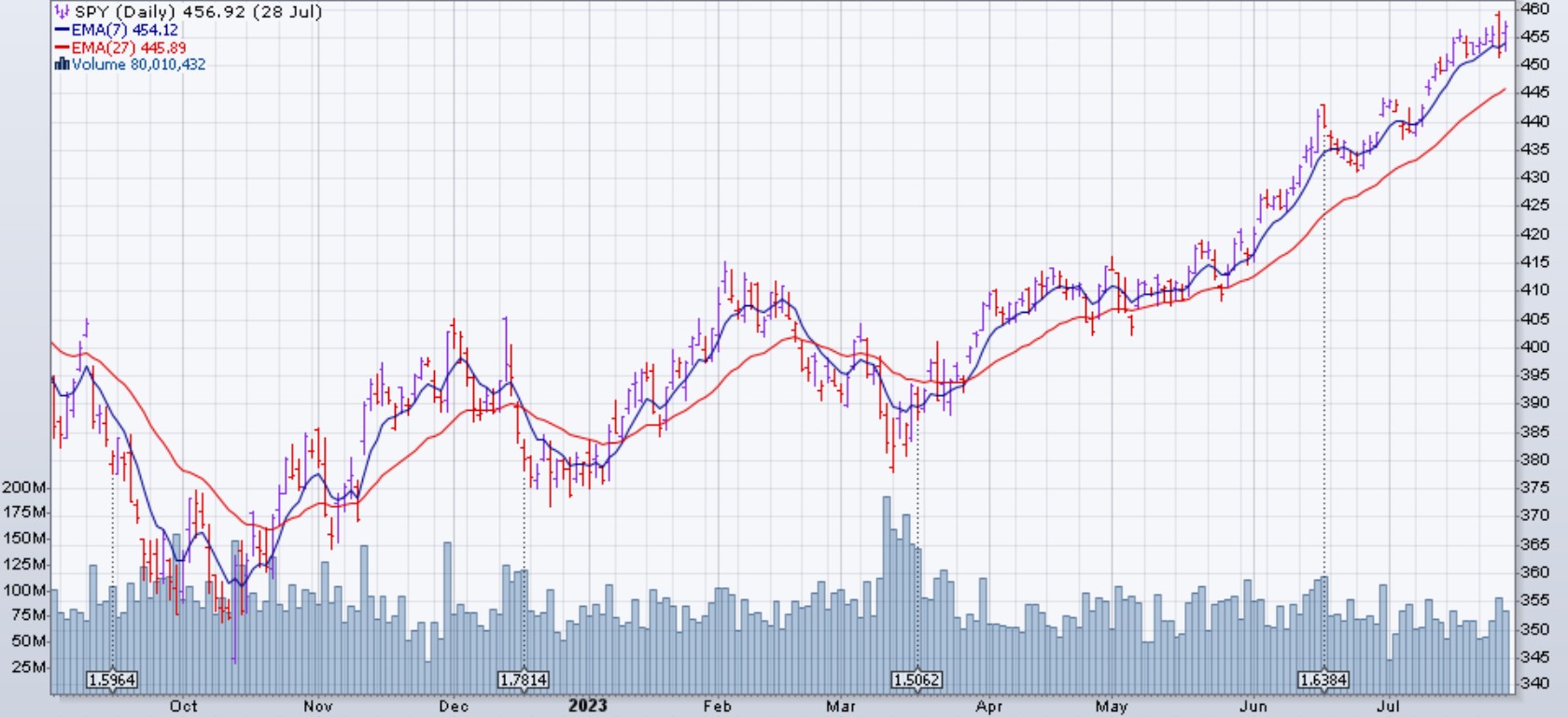Select the 1.6384 dividend marker
1568x717 pixels.
(1323, 680)
